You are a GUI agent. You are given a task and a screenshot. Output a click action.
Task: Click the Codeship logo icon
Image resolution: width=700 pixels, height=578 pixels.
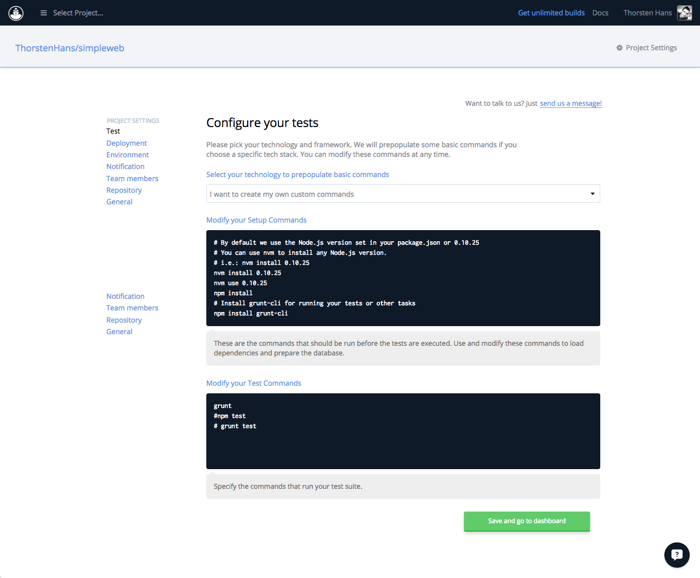coord(16,13)
